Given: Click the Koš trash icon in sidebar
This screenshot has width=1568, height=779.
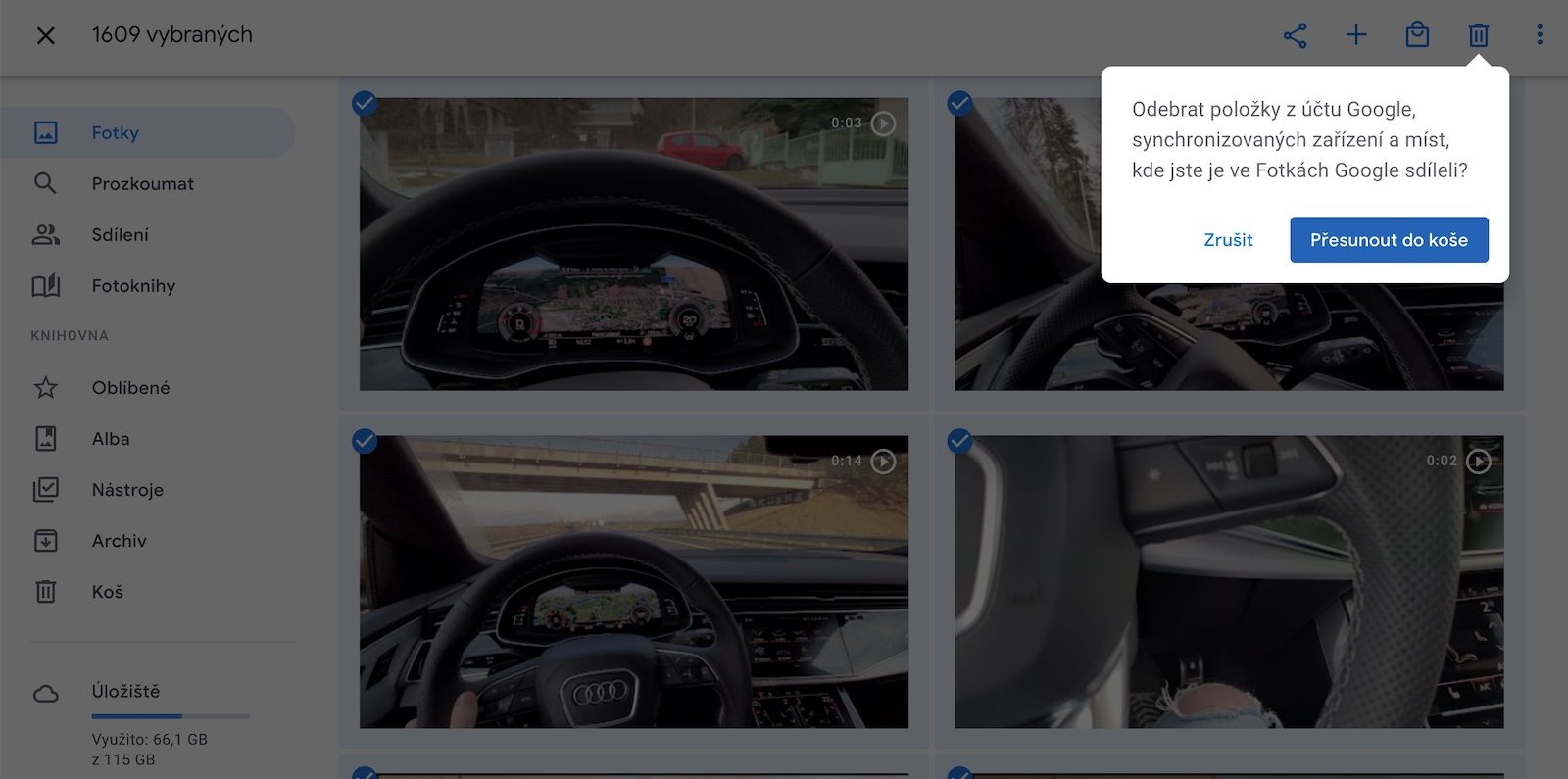Looking at the screenshot, I should (46, 592).
